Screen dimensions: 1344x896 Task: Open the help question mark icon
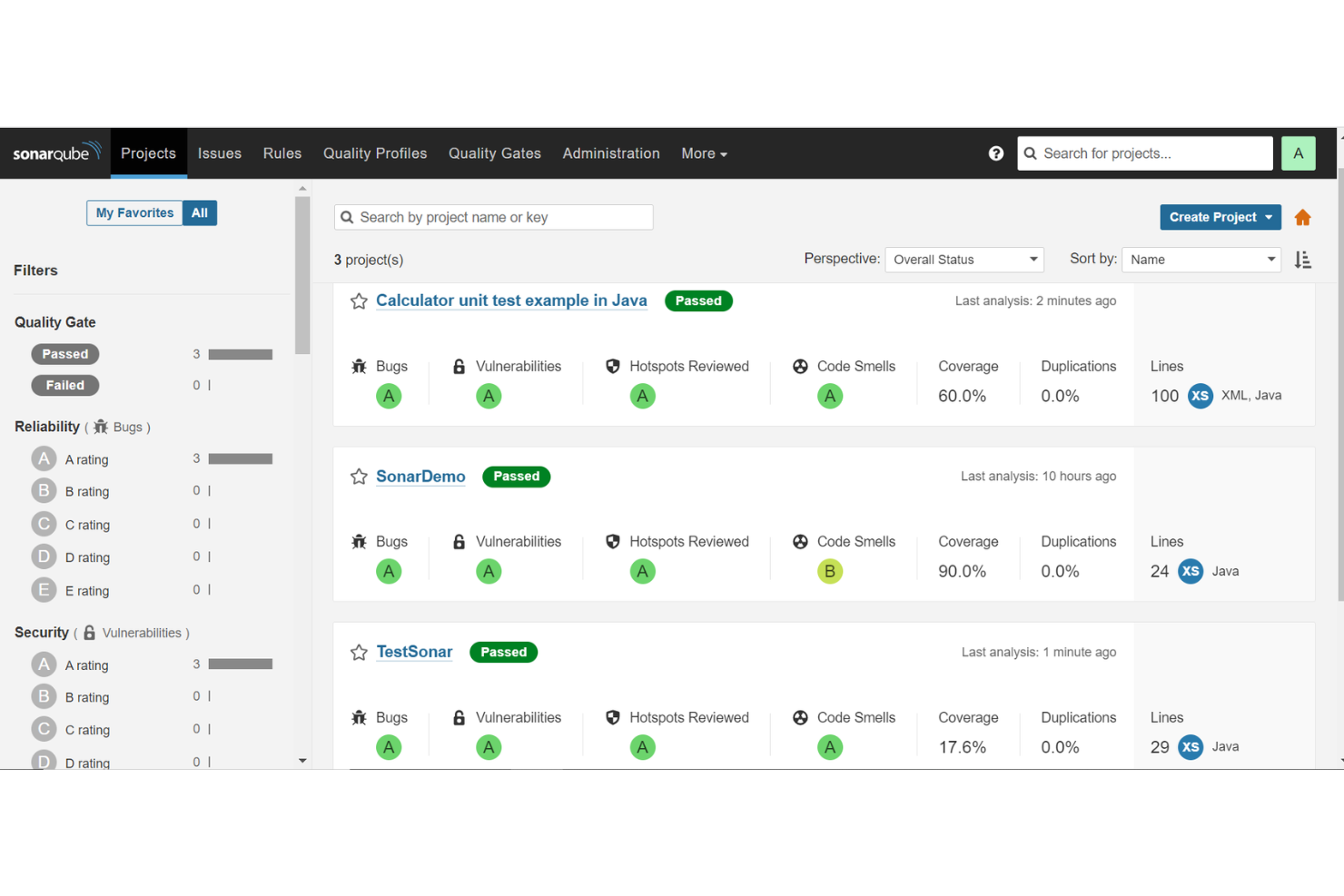996,153
